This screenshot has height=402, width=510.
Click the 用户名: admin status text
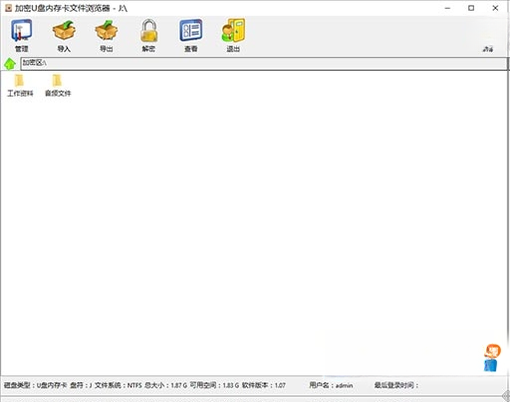click(331, 385)
